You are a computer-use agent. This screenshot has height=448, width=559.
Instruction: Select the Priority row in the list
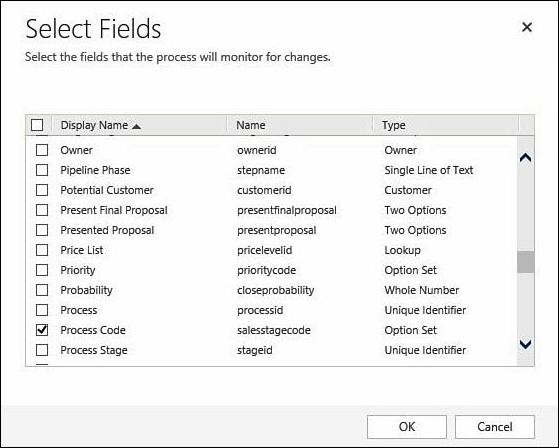pos(271,270)
